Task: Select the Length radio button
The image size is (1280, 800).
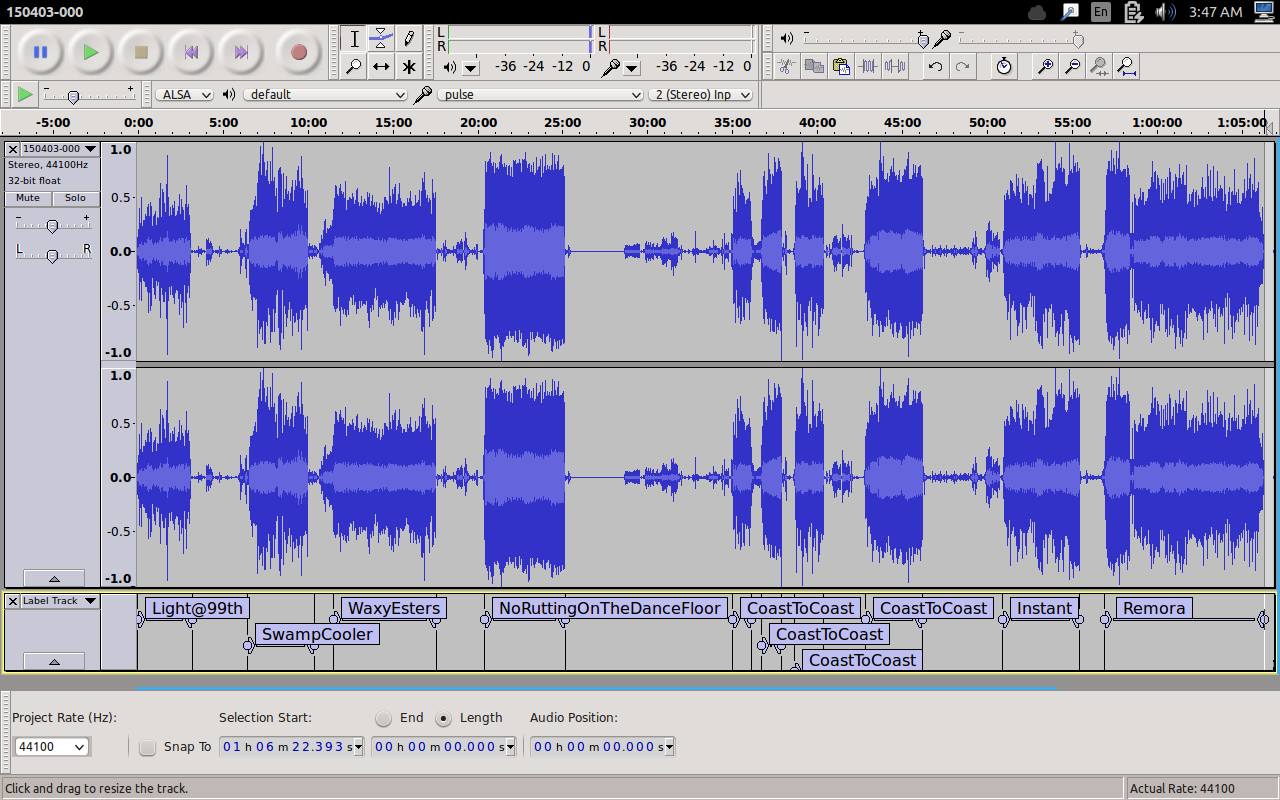Action: pyautogui.click(x=444, y=718)
